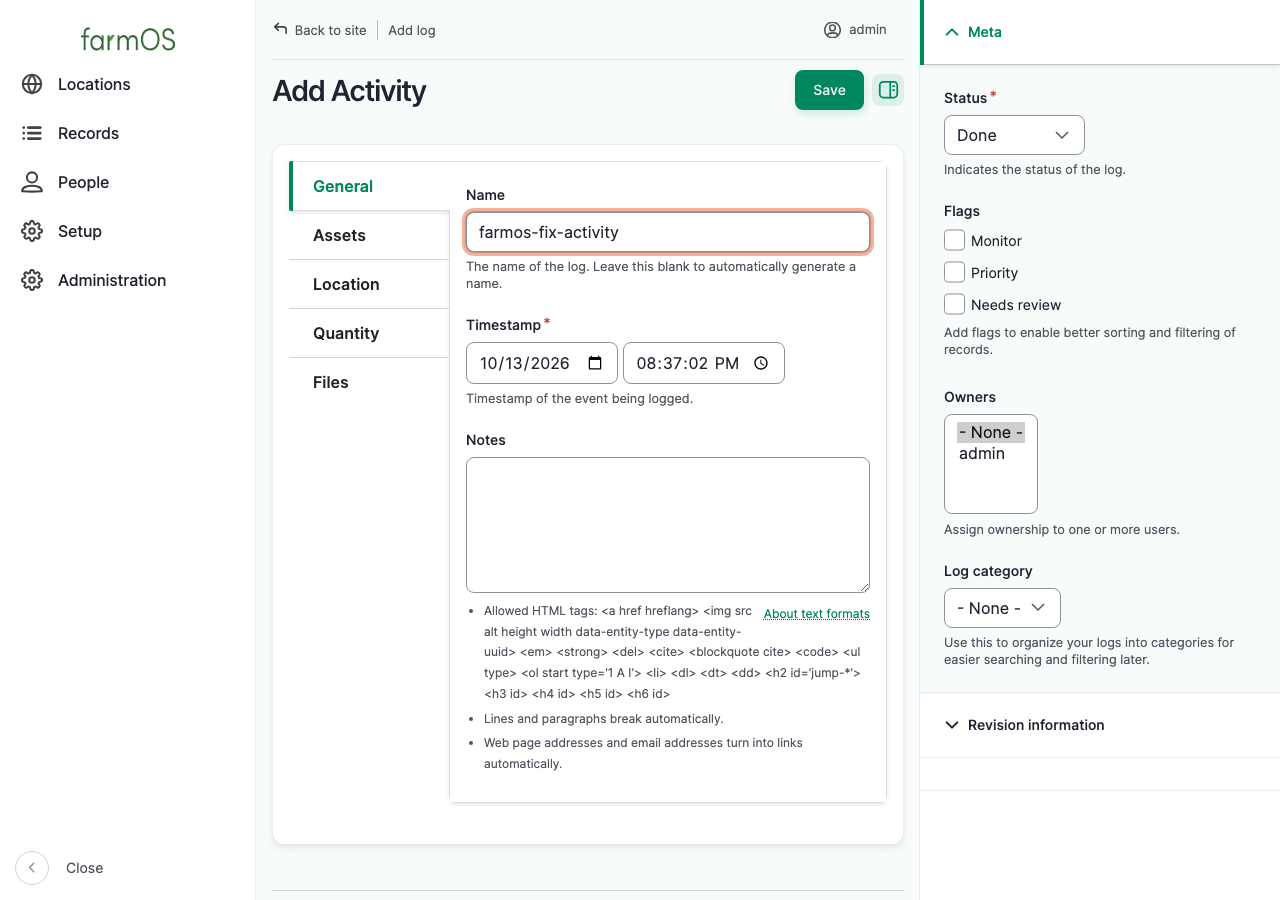
Task: Switch to the Quantity tab
Action: [x=369, y=333]
